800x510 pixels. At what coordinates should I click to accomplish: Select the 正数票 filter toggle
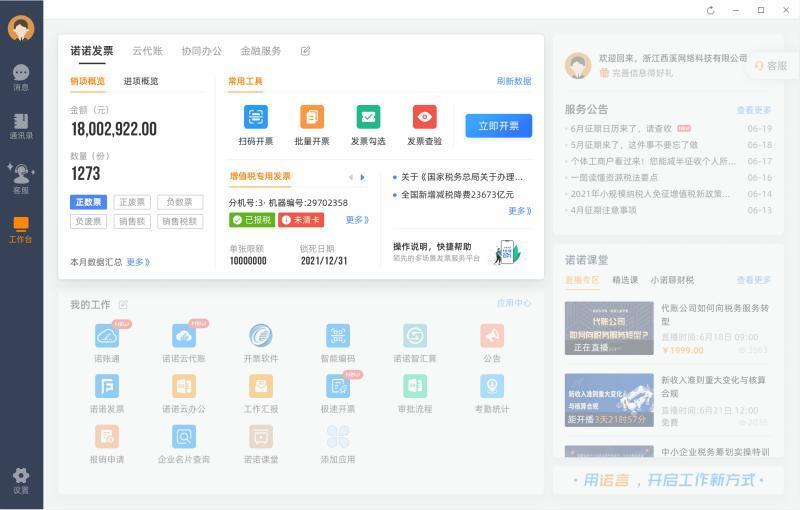pos(88,202)
